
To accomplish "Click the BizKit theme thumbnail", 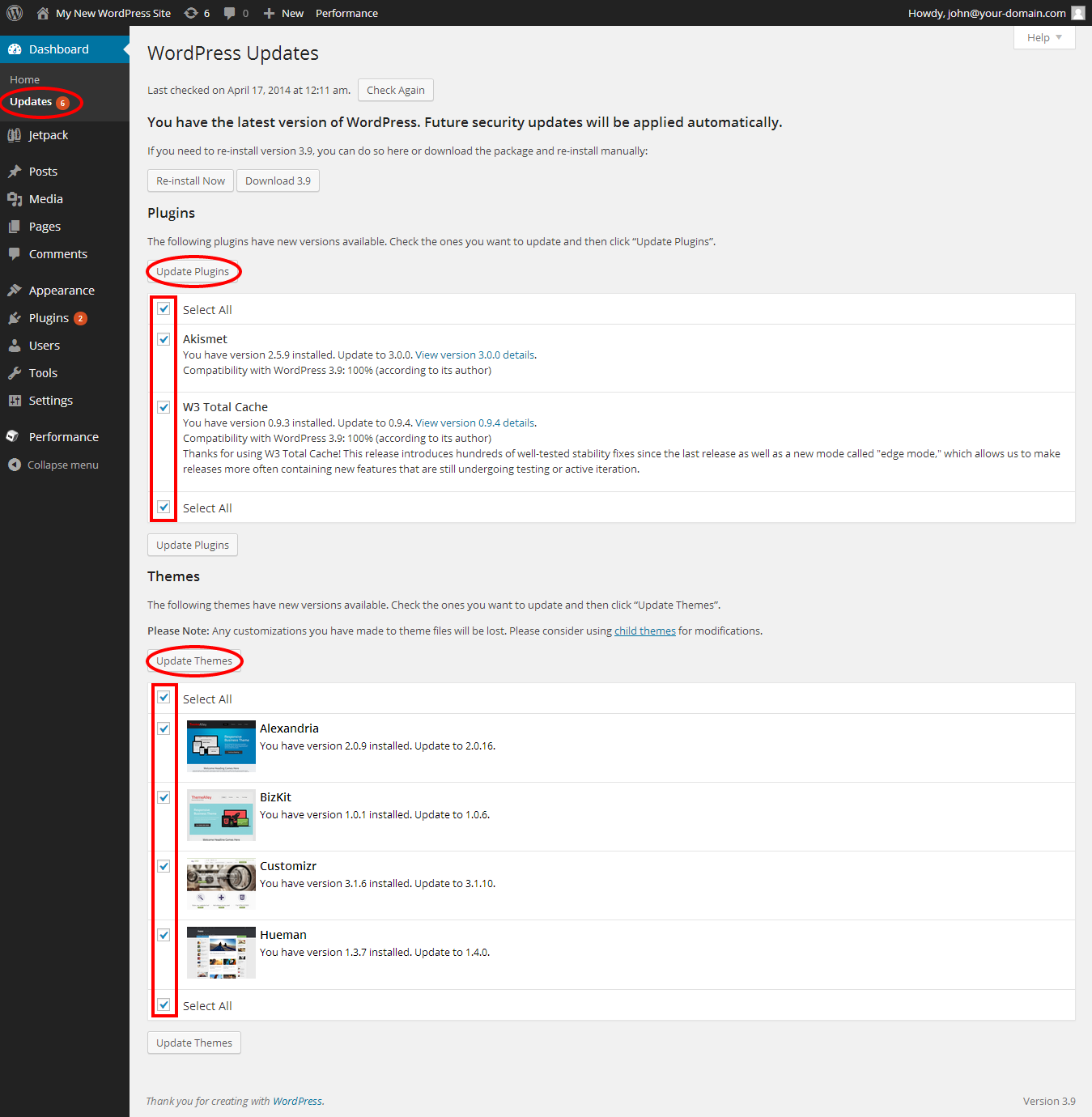I will click(221, 815).
